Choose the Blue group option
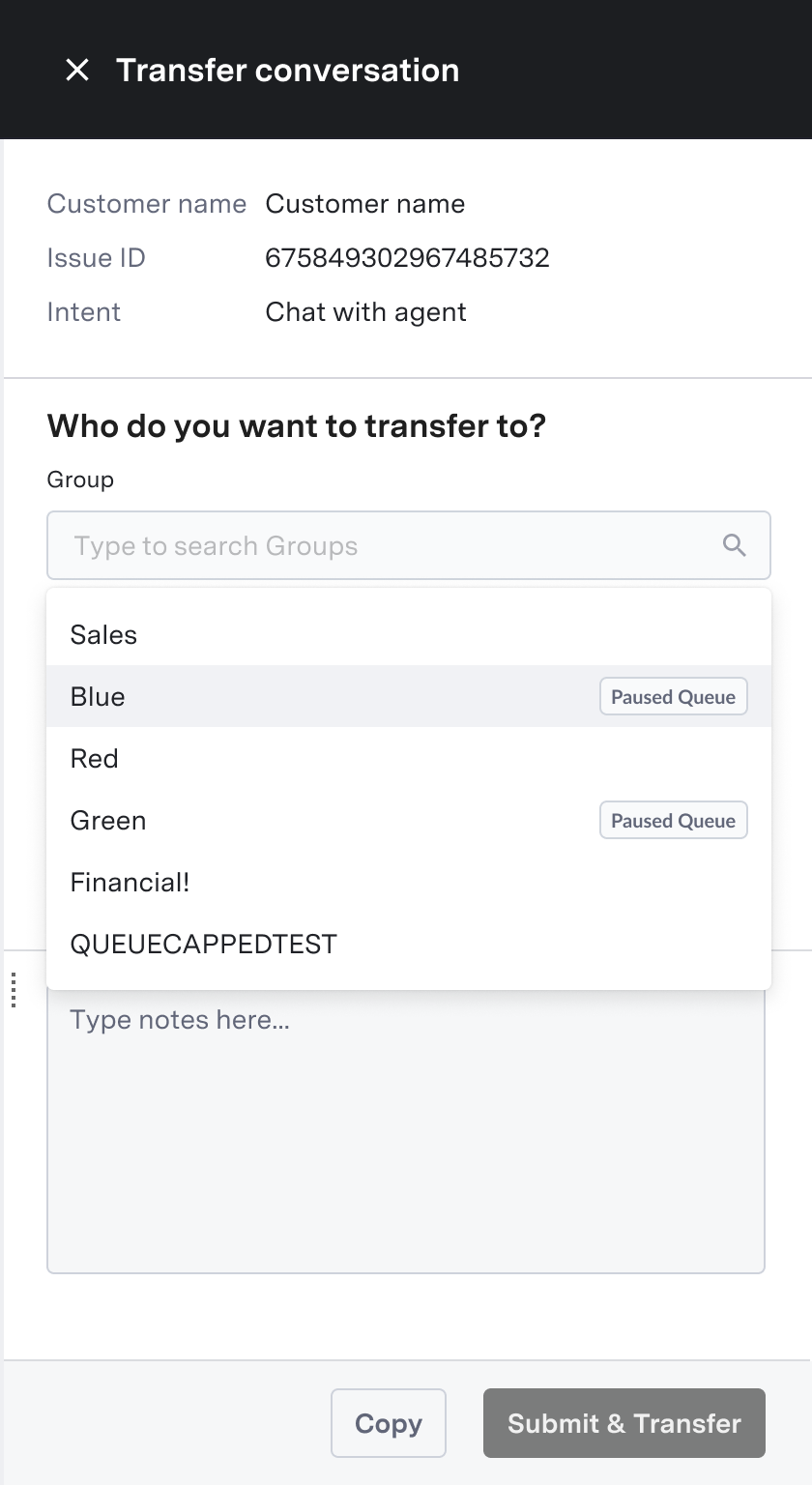The image size is (812, 1485). (408, 696)
